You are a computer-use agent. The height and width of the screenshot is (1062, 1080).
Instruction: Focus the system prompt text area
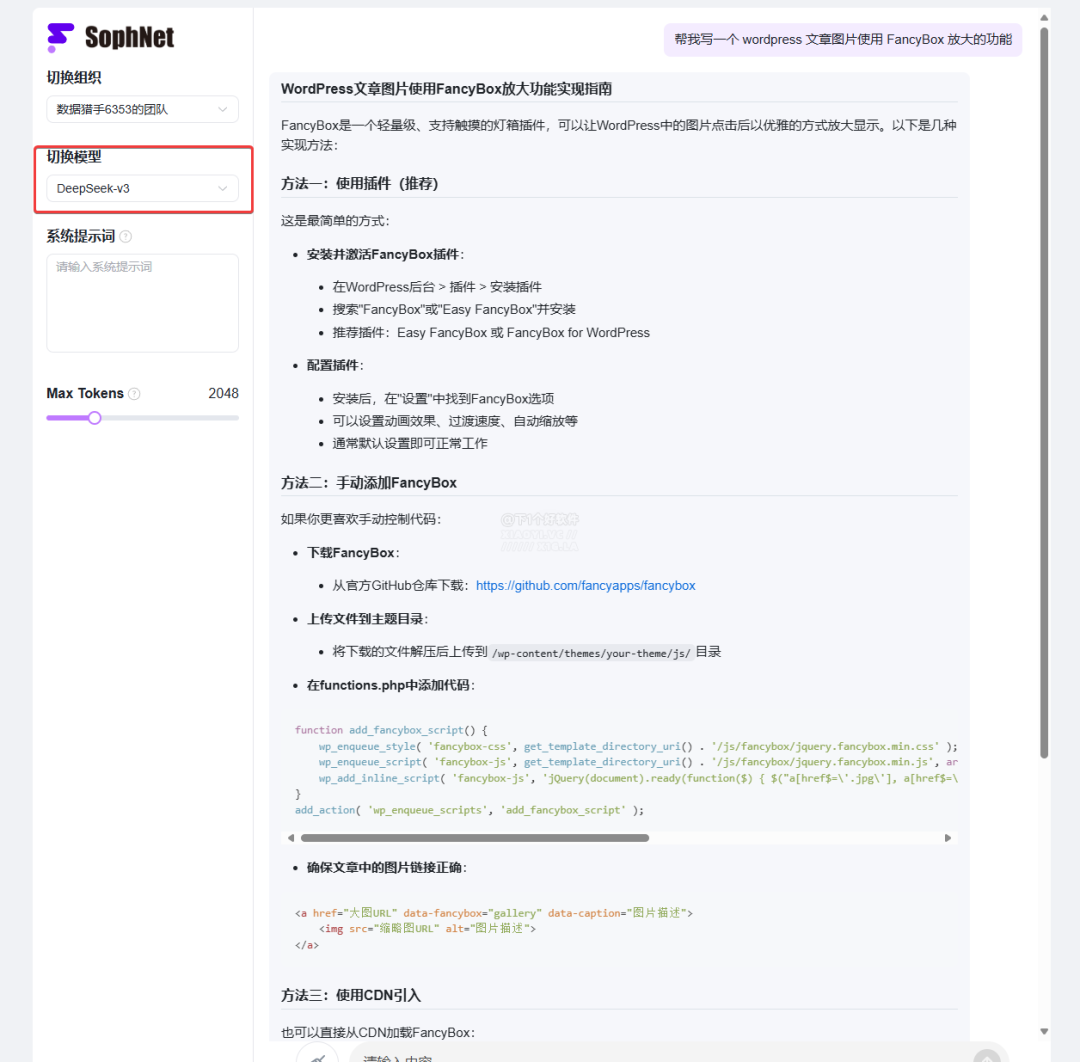tap(142, 302)
